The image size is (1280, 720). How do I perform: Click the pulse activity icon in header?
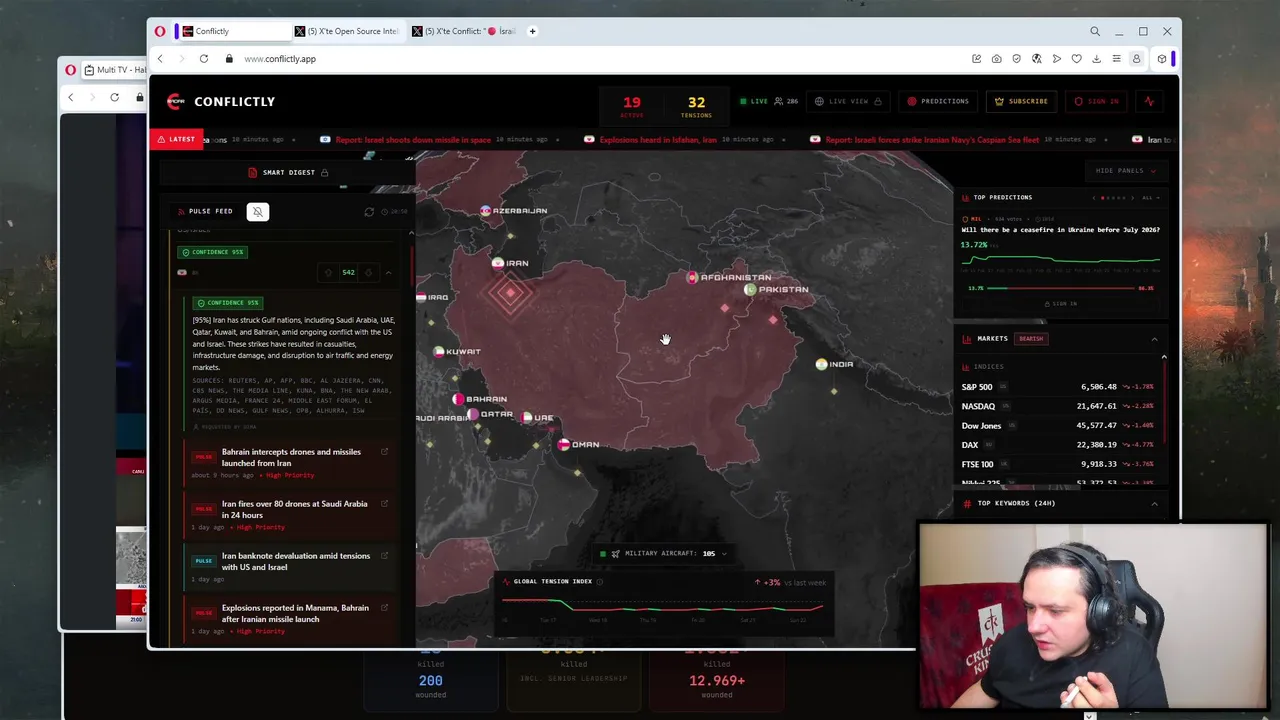click(x=1149, y=101)
